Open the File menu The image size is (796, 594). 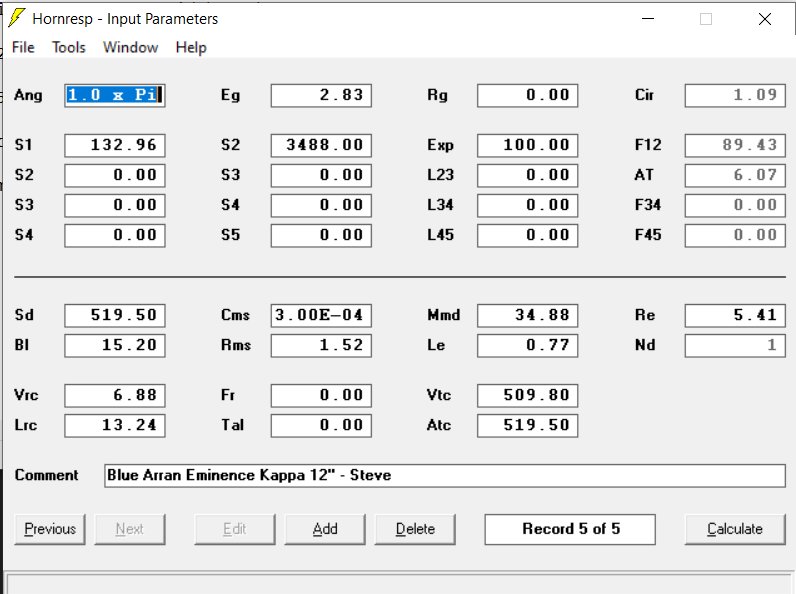23,47
